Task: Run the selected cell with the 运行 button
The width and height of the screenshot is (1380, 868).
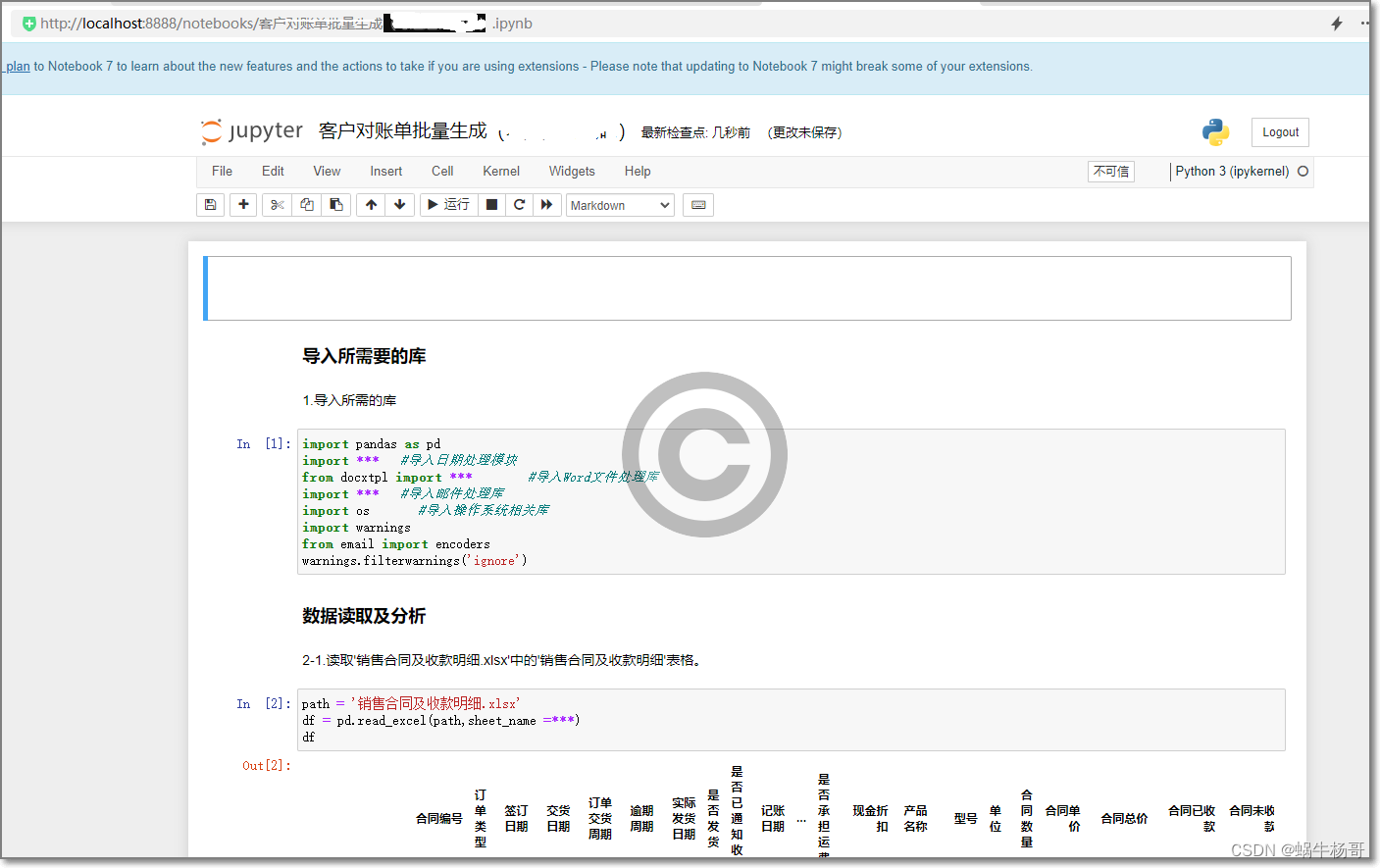Action: tap(449, 205)
